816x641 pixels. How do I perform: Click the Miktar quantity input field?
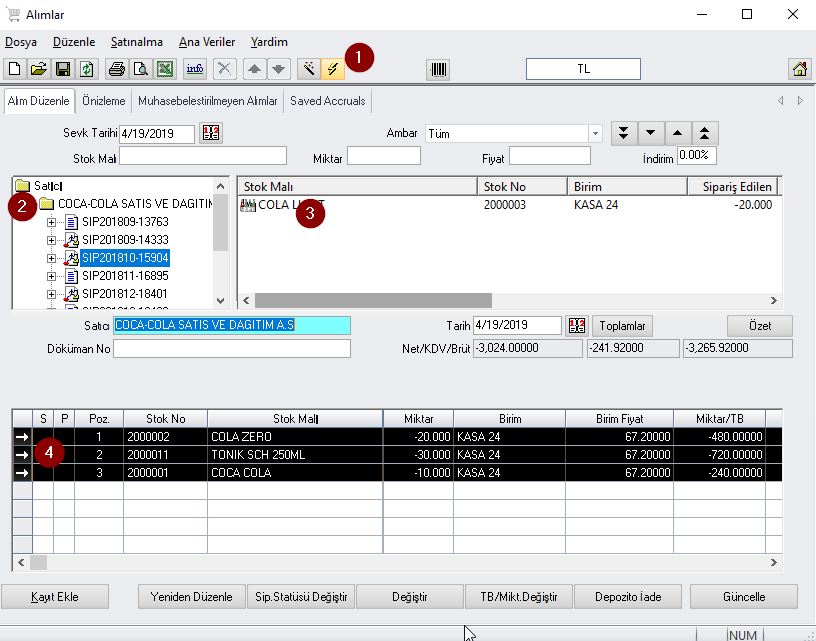pos(384,156)
